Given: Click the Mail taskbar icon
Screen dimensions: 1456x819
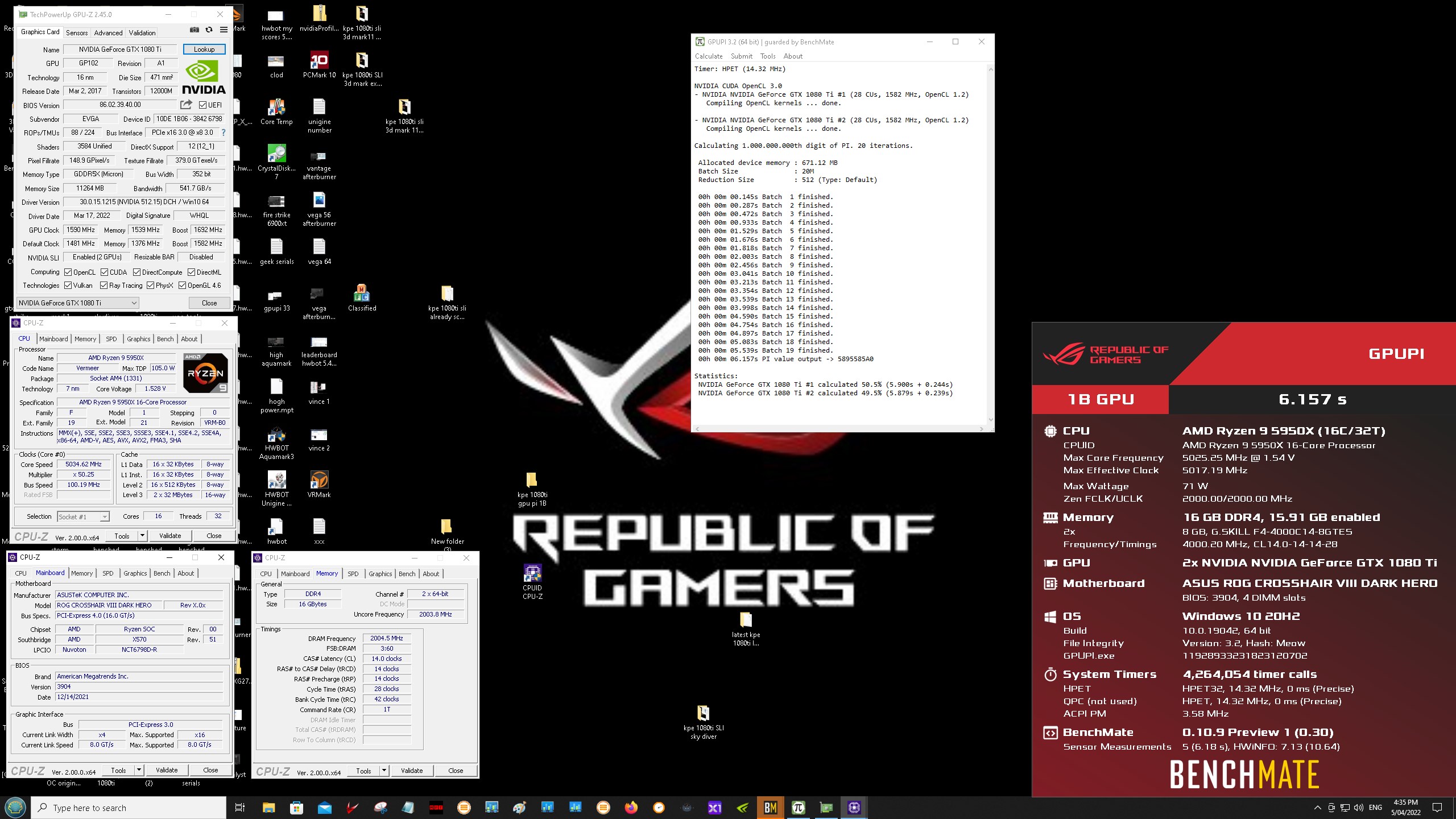Looking at the screenshot, I should point(324,808).
